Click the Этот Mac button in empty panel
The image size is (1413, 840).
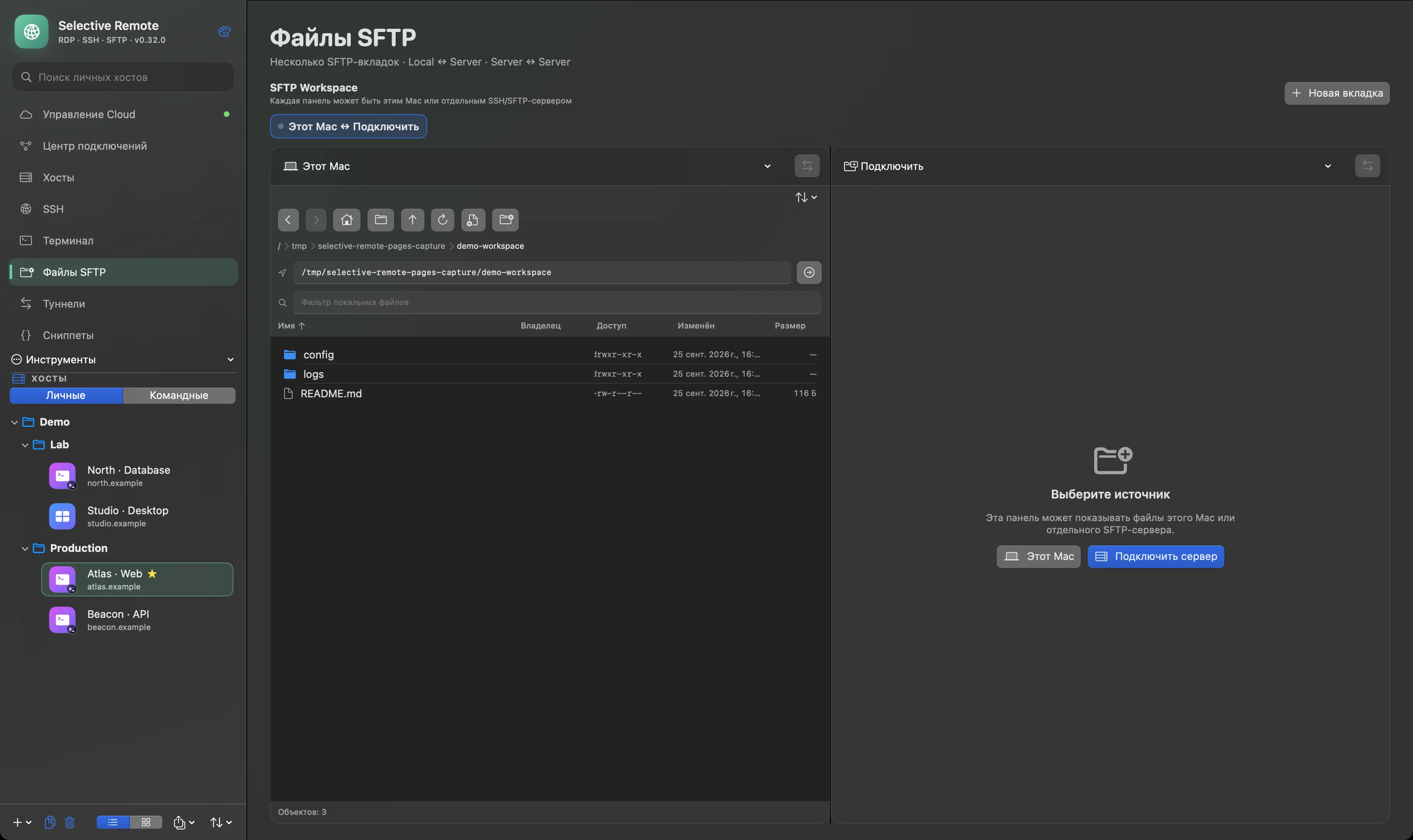tap(1038, 556)
